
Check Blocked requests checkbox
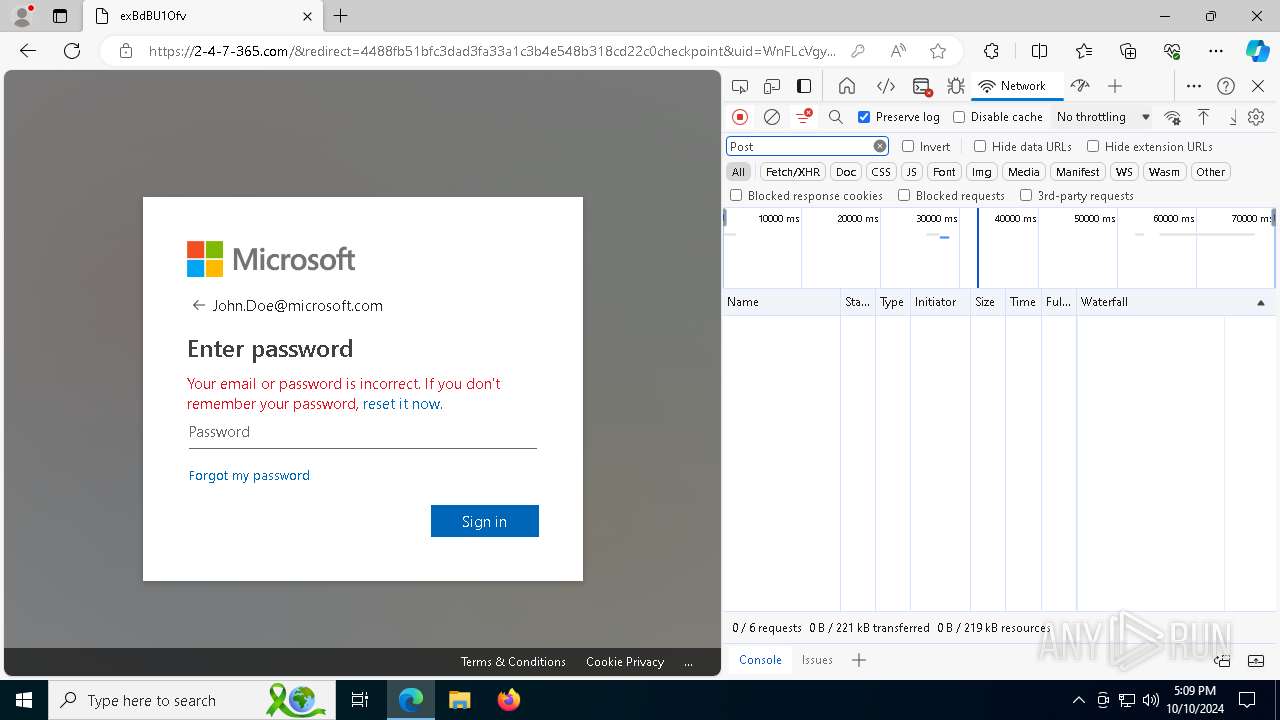(x=904, y=196)
